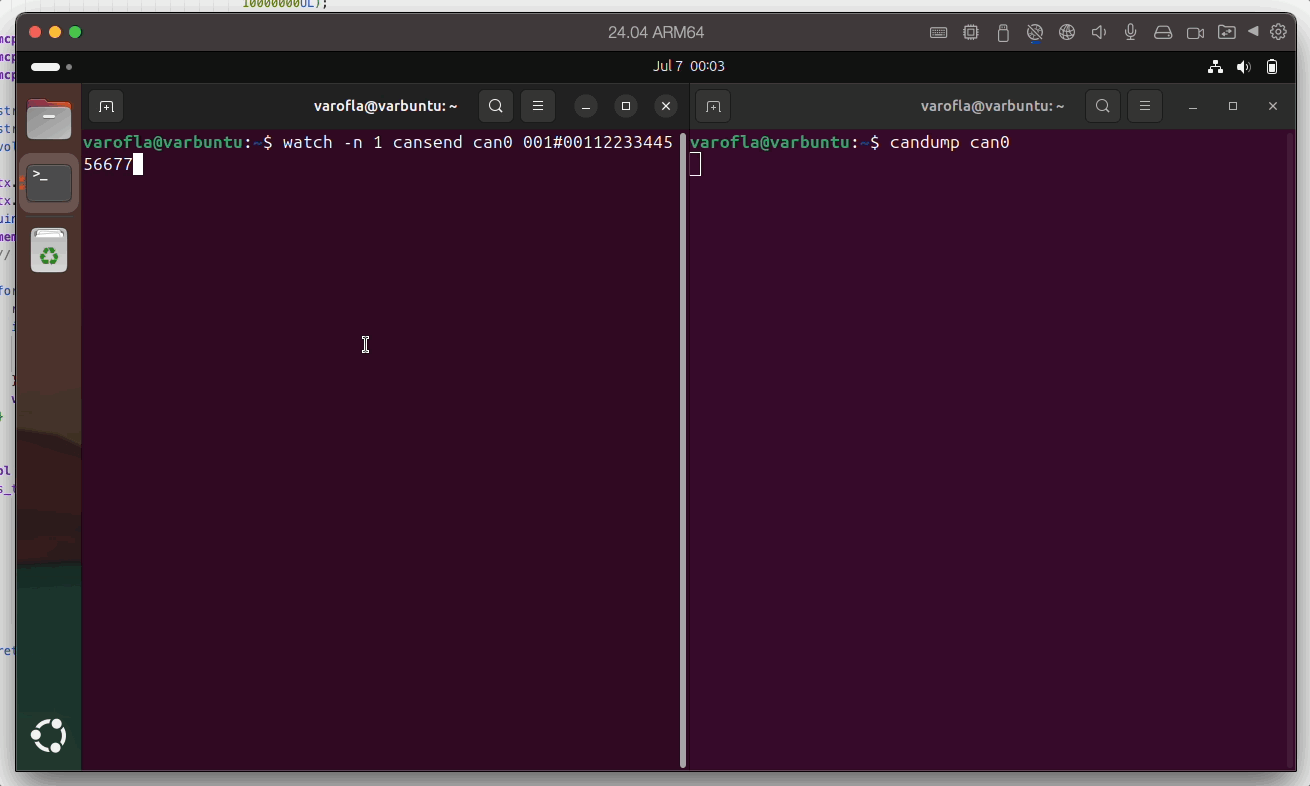Open the Ubuntu quick settings status menu
1310x786 pixels.
[x=1244, y=66]
